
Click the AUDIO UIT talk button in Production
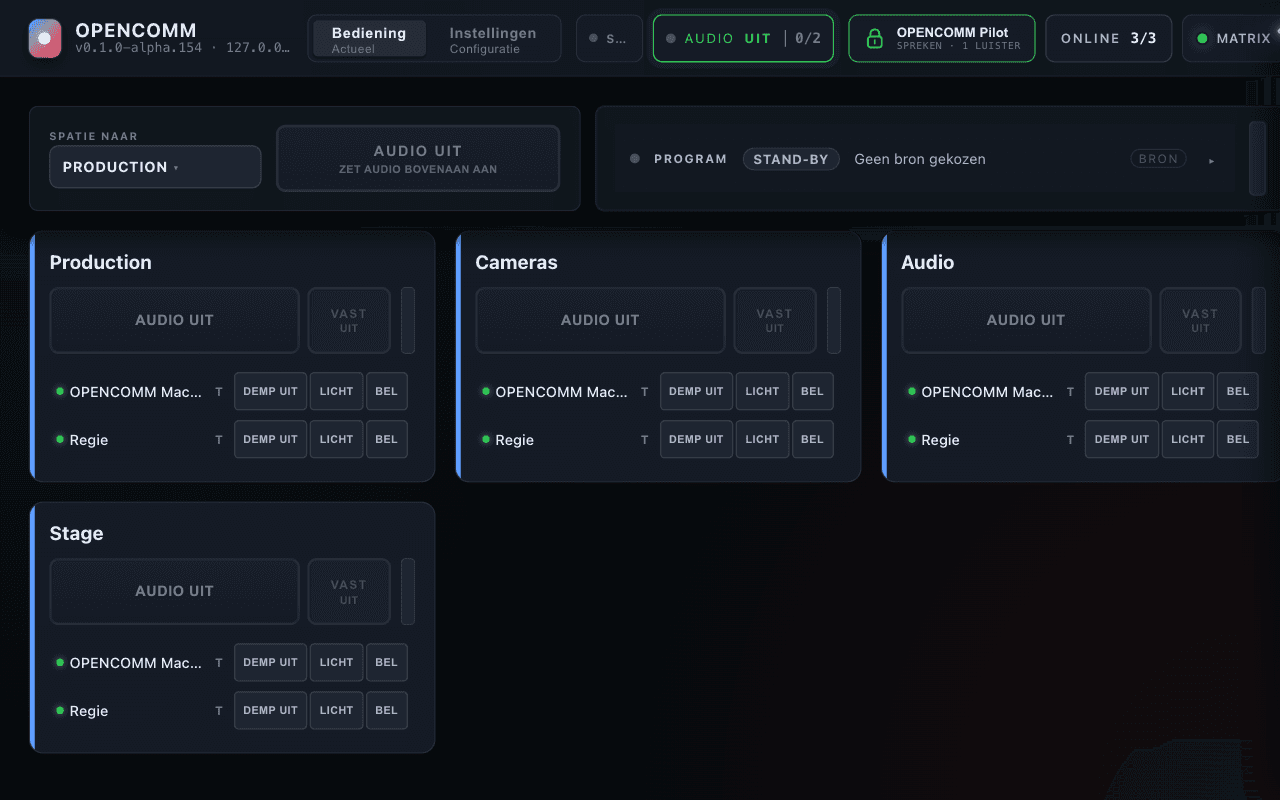[x=174, y=320]
